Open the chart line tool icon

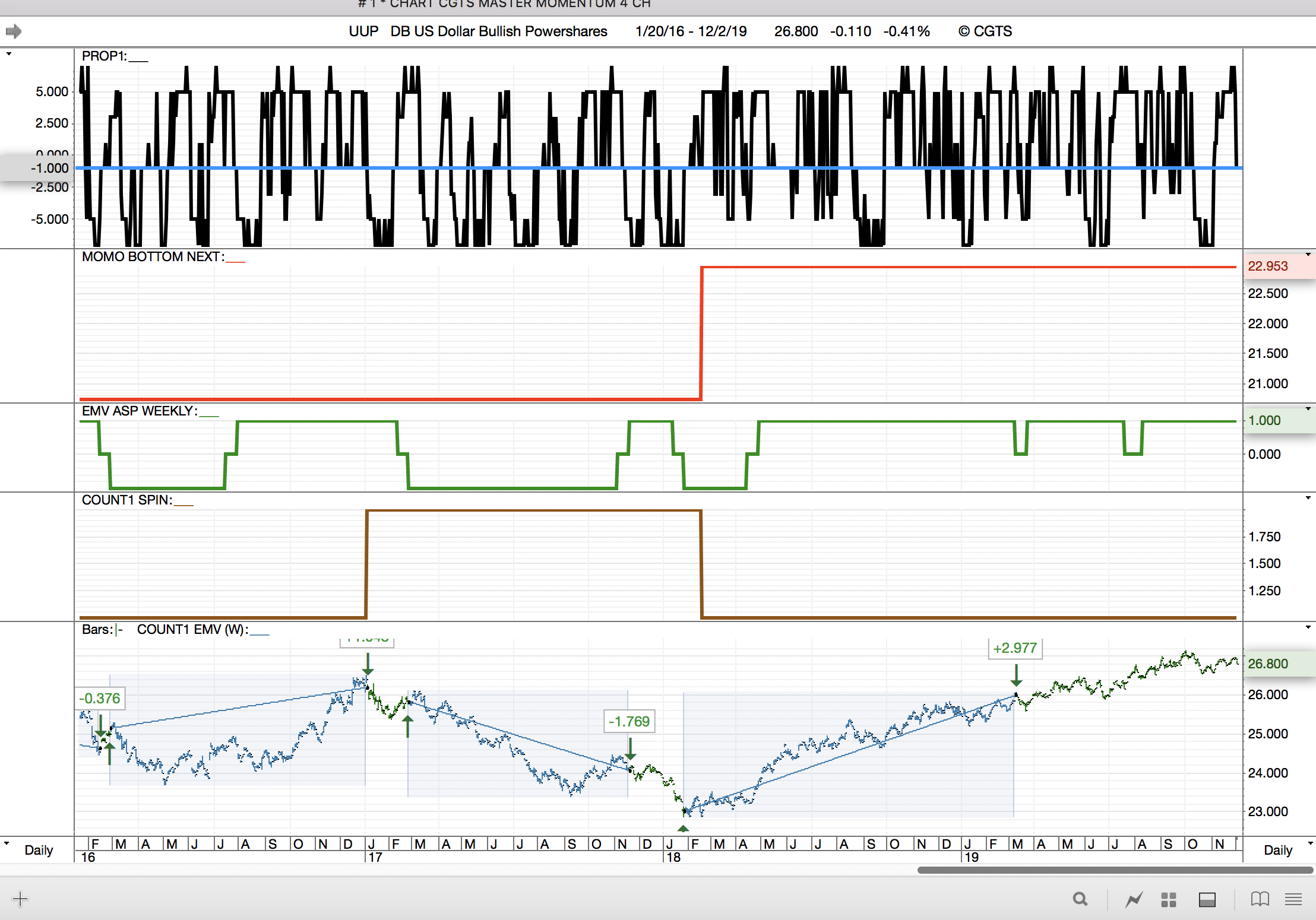(1134, 900)
